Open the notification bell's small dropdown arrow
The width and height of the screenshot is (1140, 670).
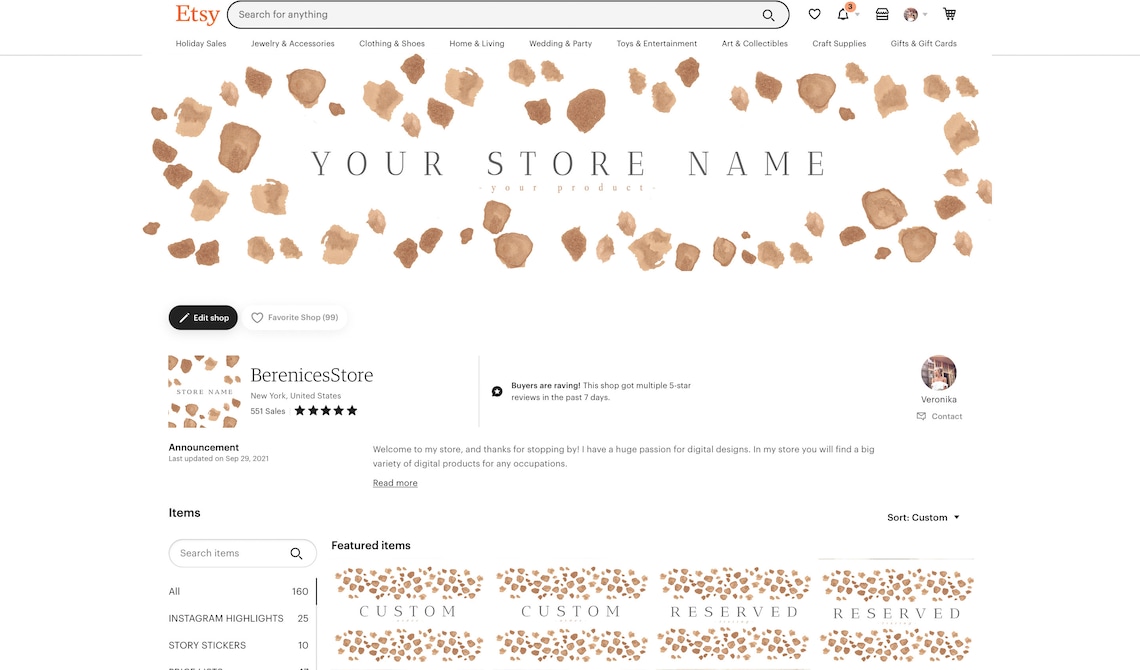coord(855,16)
